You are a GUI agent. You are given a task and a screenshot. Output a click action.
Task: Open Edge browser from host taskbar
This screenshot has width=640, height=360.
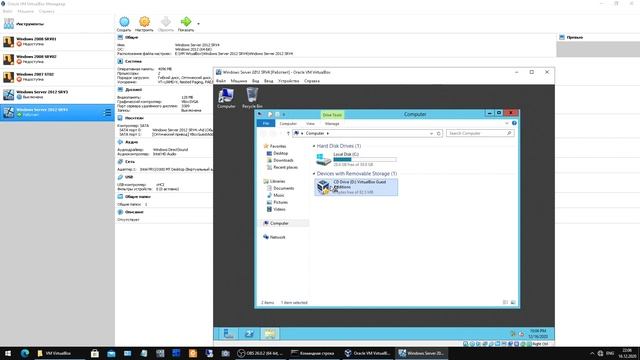click(25, 353)
